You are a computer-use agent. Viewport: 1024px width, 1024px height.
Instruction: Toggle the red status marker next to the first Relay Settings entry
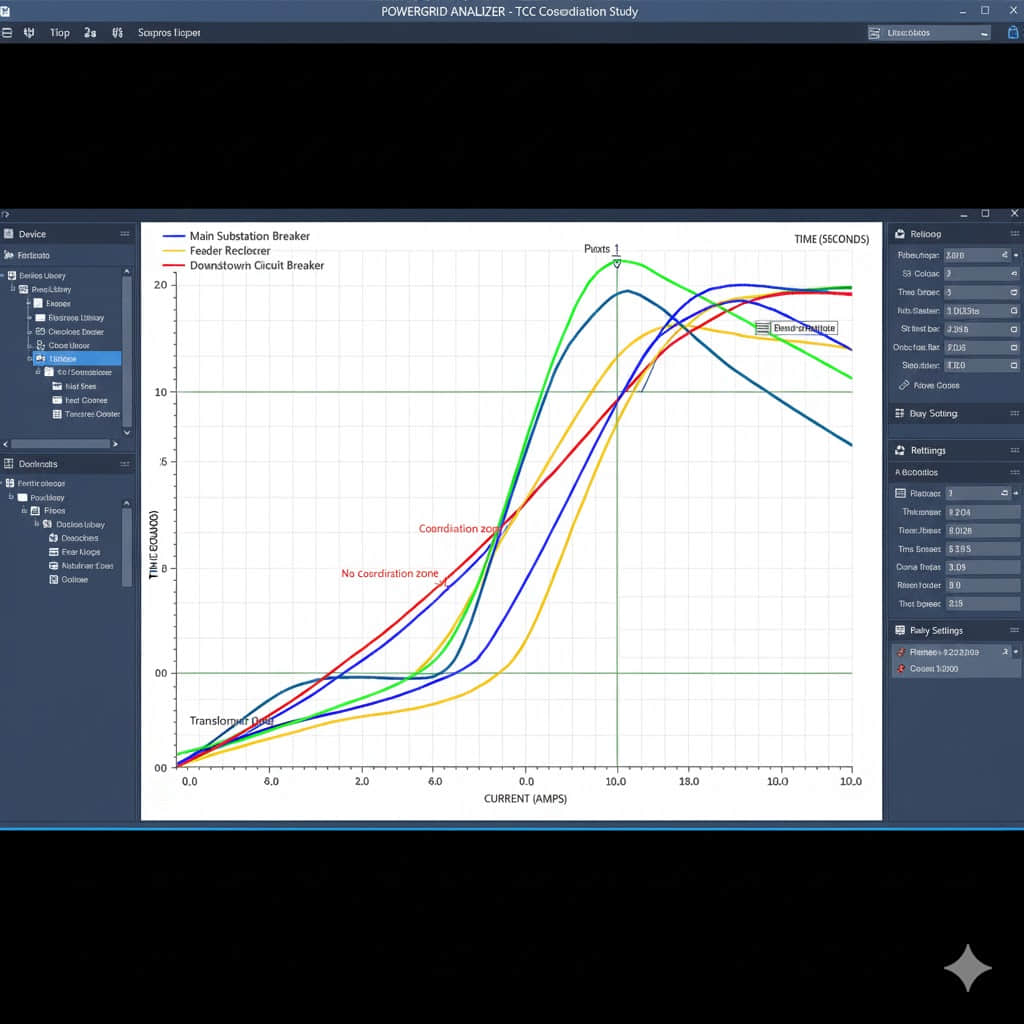[901, 652]
